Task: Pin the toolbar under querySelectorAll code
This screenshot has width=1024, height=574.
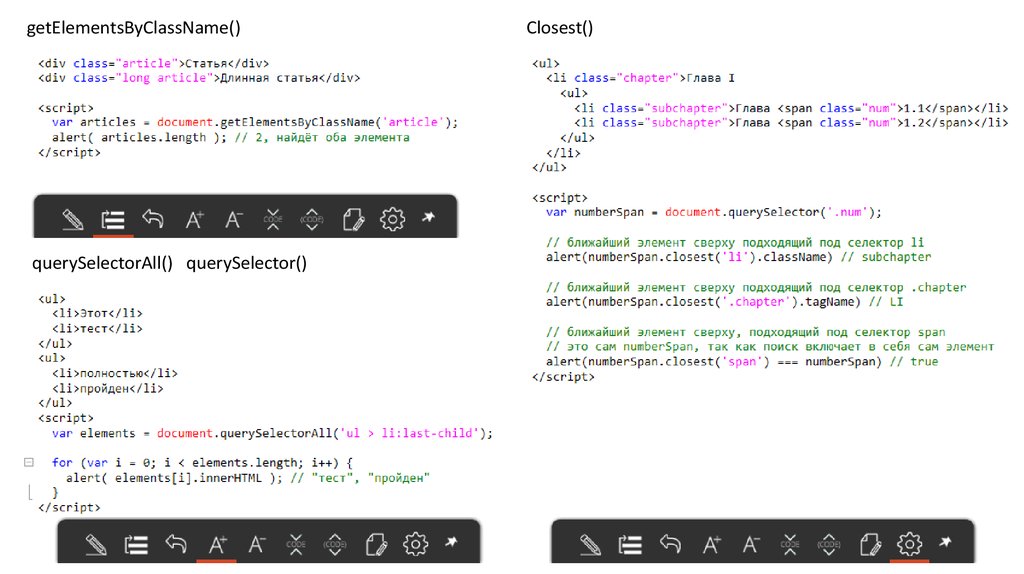Action: [x=452, y=542]
